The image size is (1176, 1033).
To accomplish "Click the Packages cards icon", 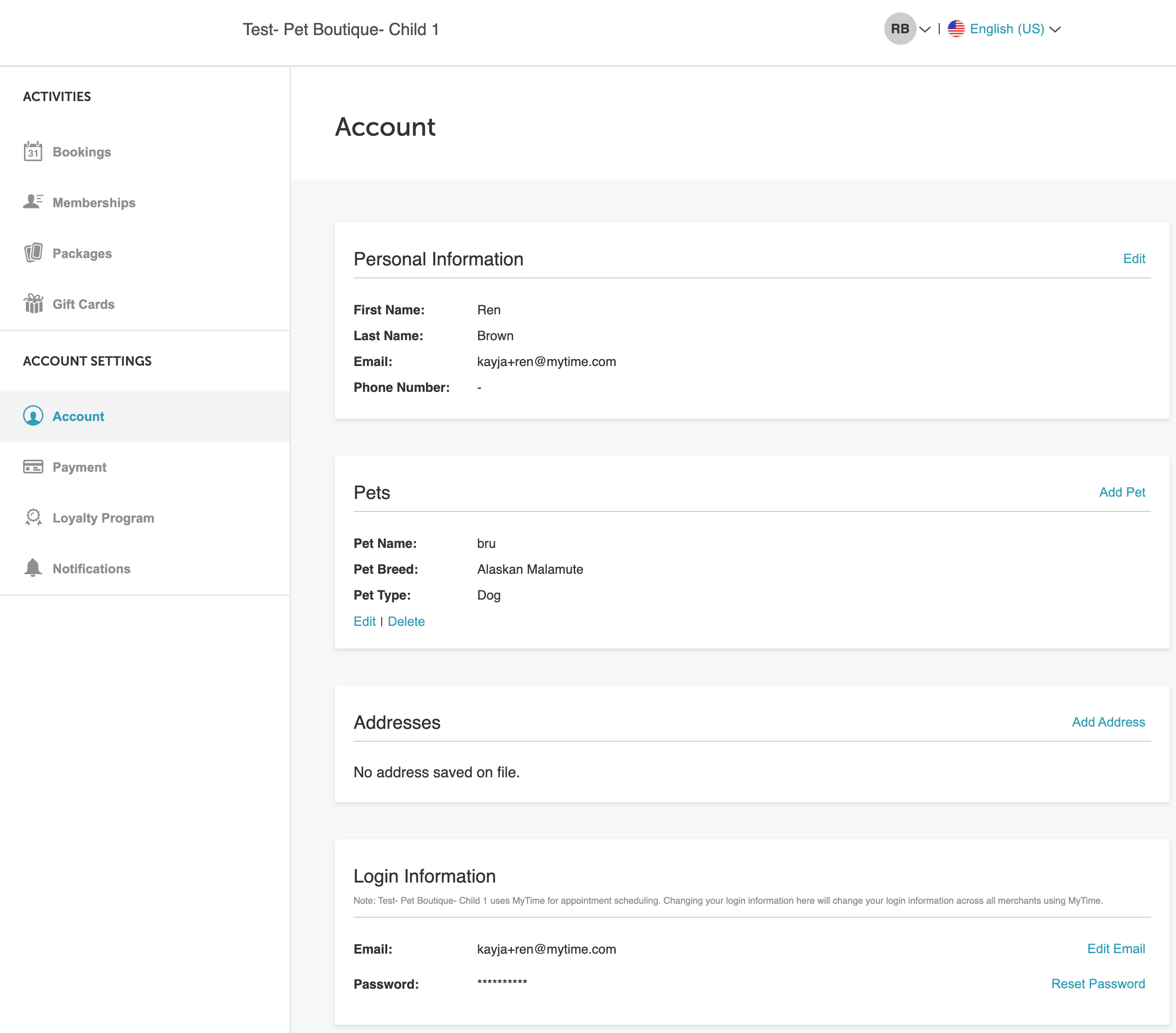I will [x=33, y=252].
